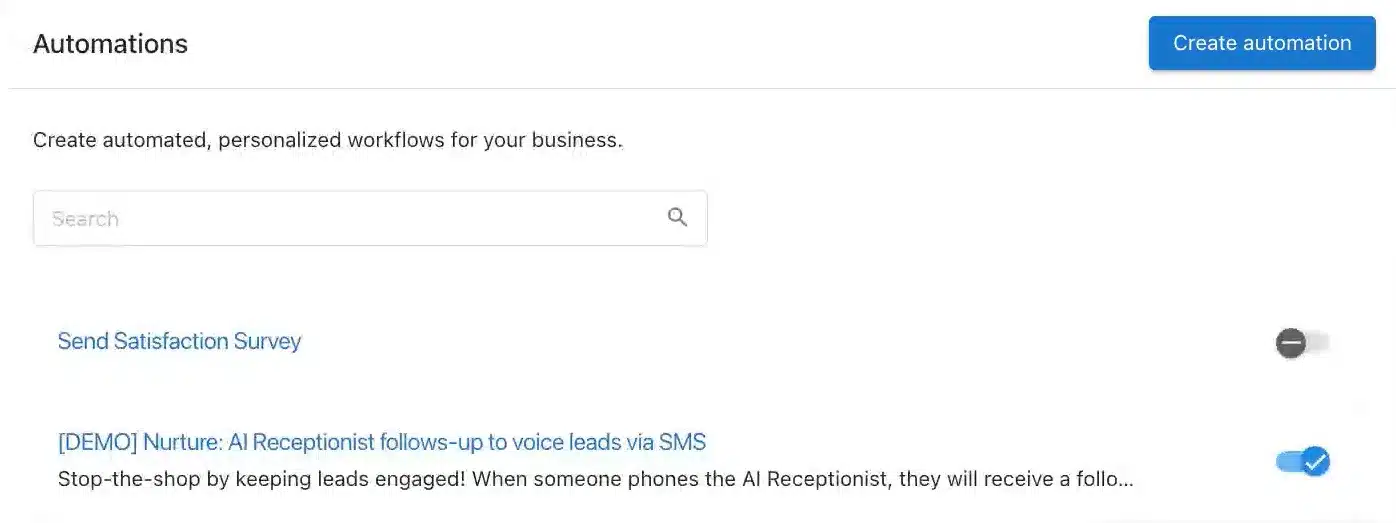Open the [DEMO] Nurture AI Receptionist automation

click(x=381, y=441)
